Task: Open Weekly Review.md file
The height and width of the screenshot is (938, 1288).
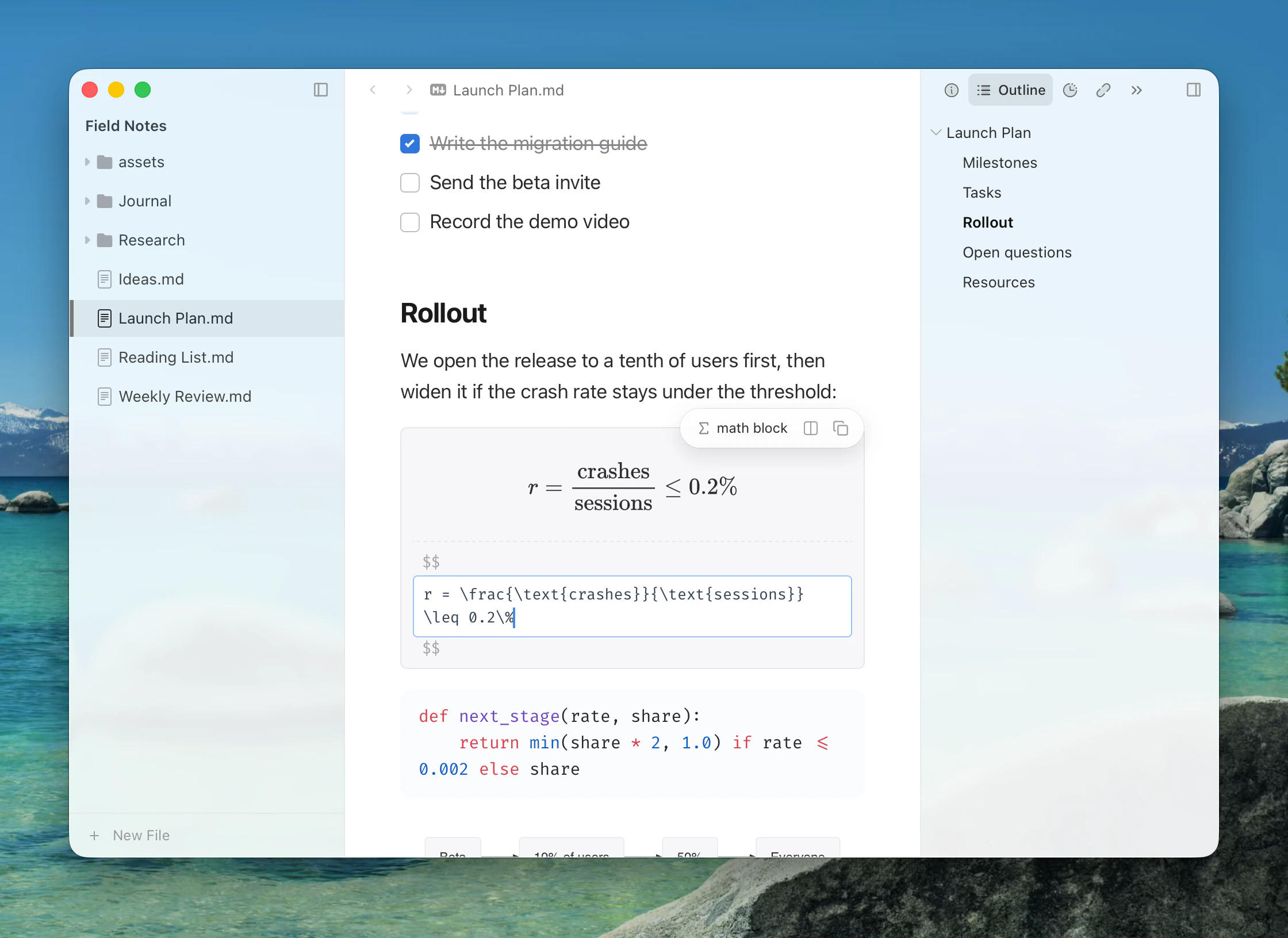Action: click(207, 397)
